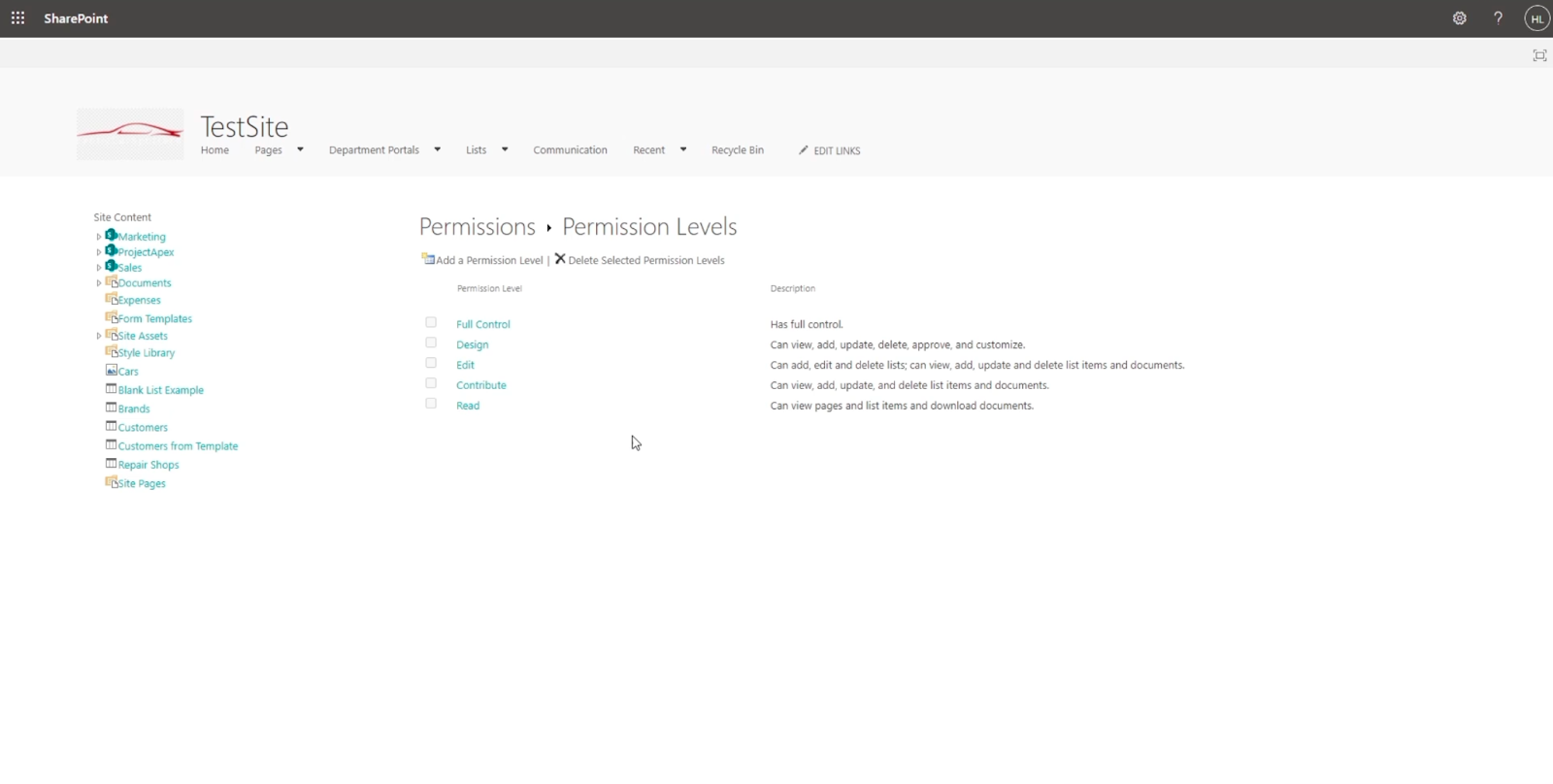Open the Department Portals dropdown arrow
Viewport: 1553px width, 784px height.
(x=437, y=149)
